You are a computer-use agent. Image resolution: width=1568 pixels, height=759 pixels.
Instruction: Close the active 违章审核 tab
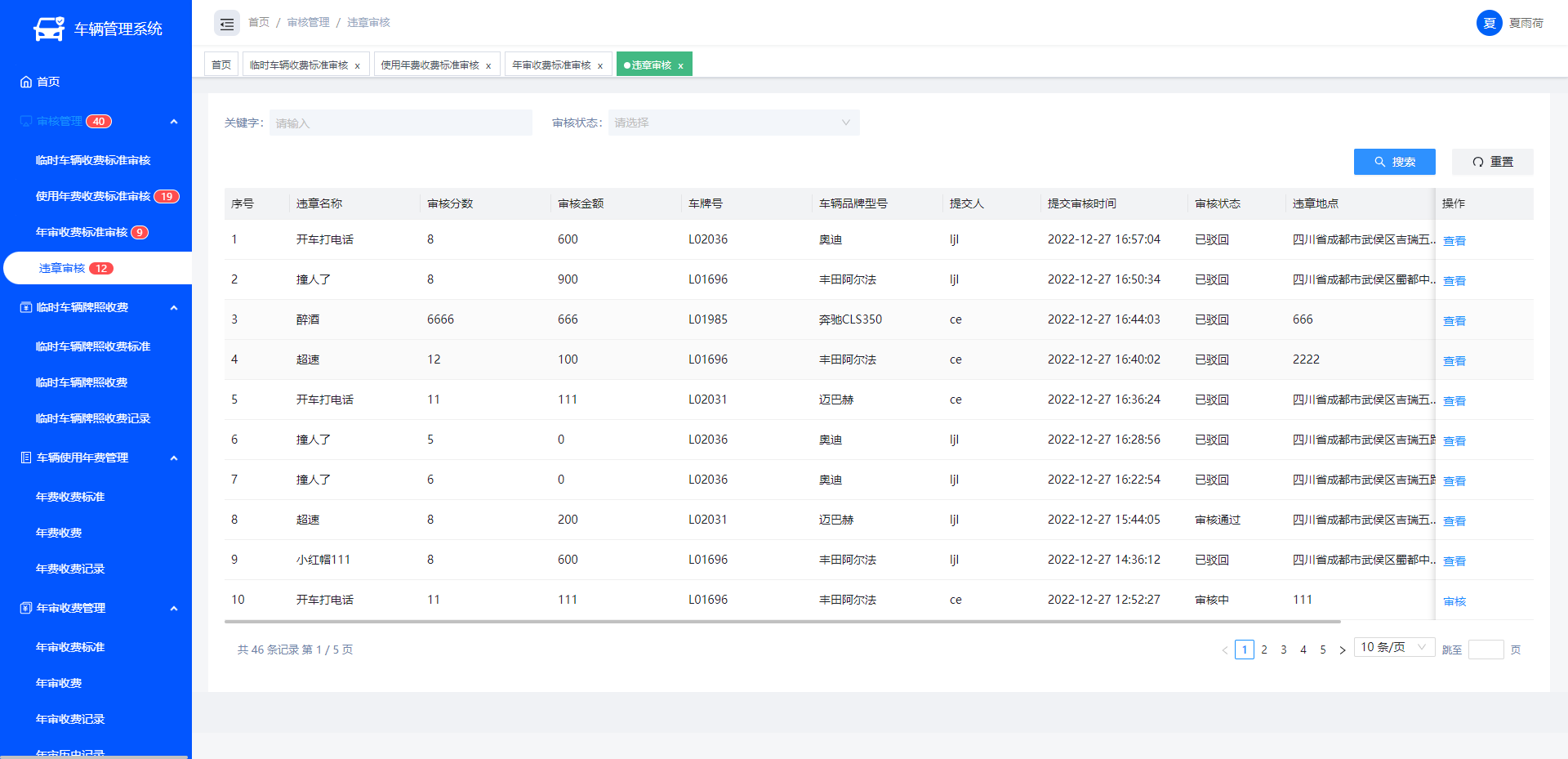[680, 66]
